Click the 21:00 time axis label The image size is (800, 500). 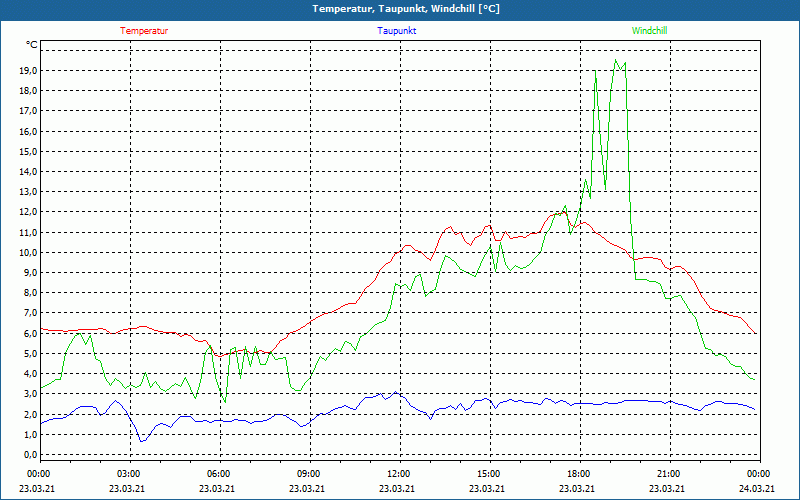(x=667, y=474)
